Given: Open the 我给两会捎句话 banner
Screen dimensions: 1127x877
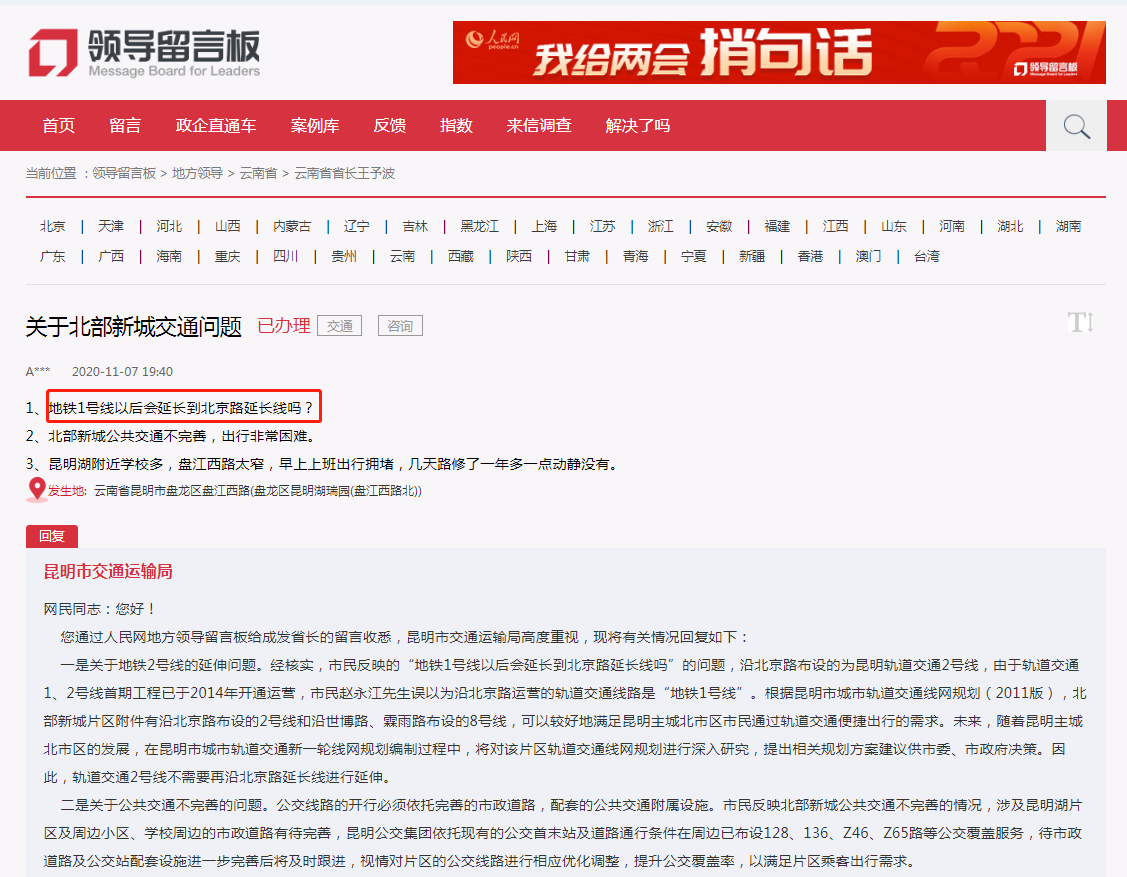Looking at the screenshot, I should (779, 52).
